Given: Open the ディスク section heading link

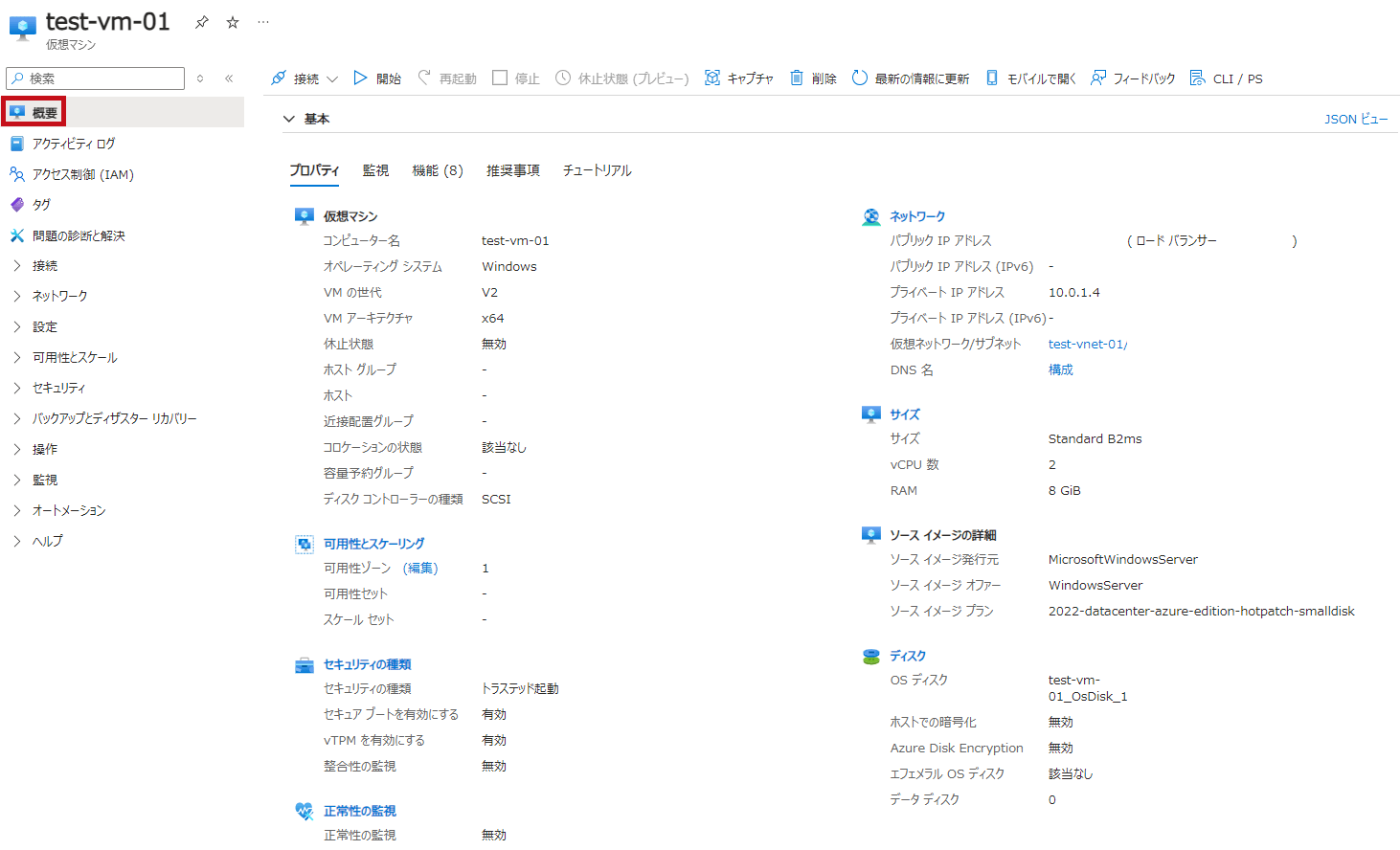Looking at the screenshot, I should point(908,656).
